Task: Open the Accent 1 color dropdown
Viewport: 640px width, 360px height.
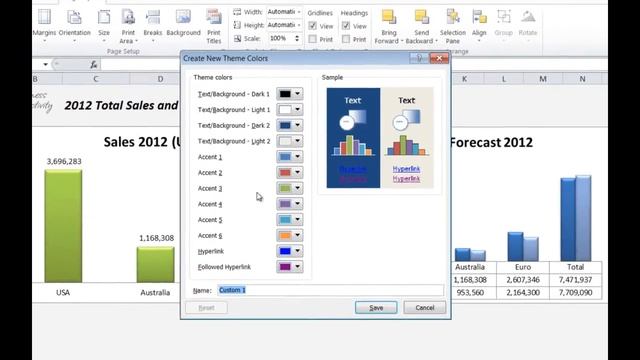Action: pos(297,157)
